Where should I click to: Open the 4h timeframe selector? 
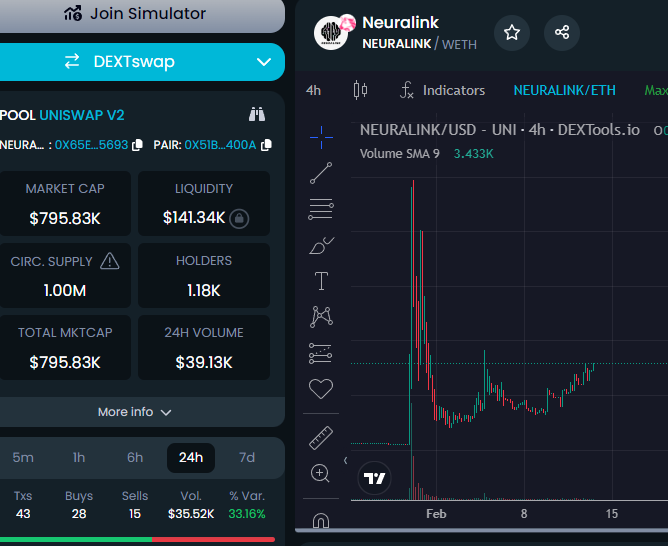(x=313, y=90)
